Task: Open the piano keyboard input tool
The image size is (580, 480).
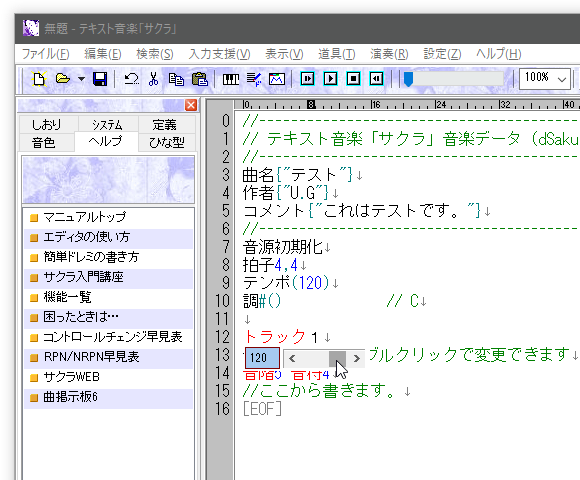Action: pyautogui.click(x=231, y=79)
